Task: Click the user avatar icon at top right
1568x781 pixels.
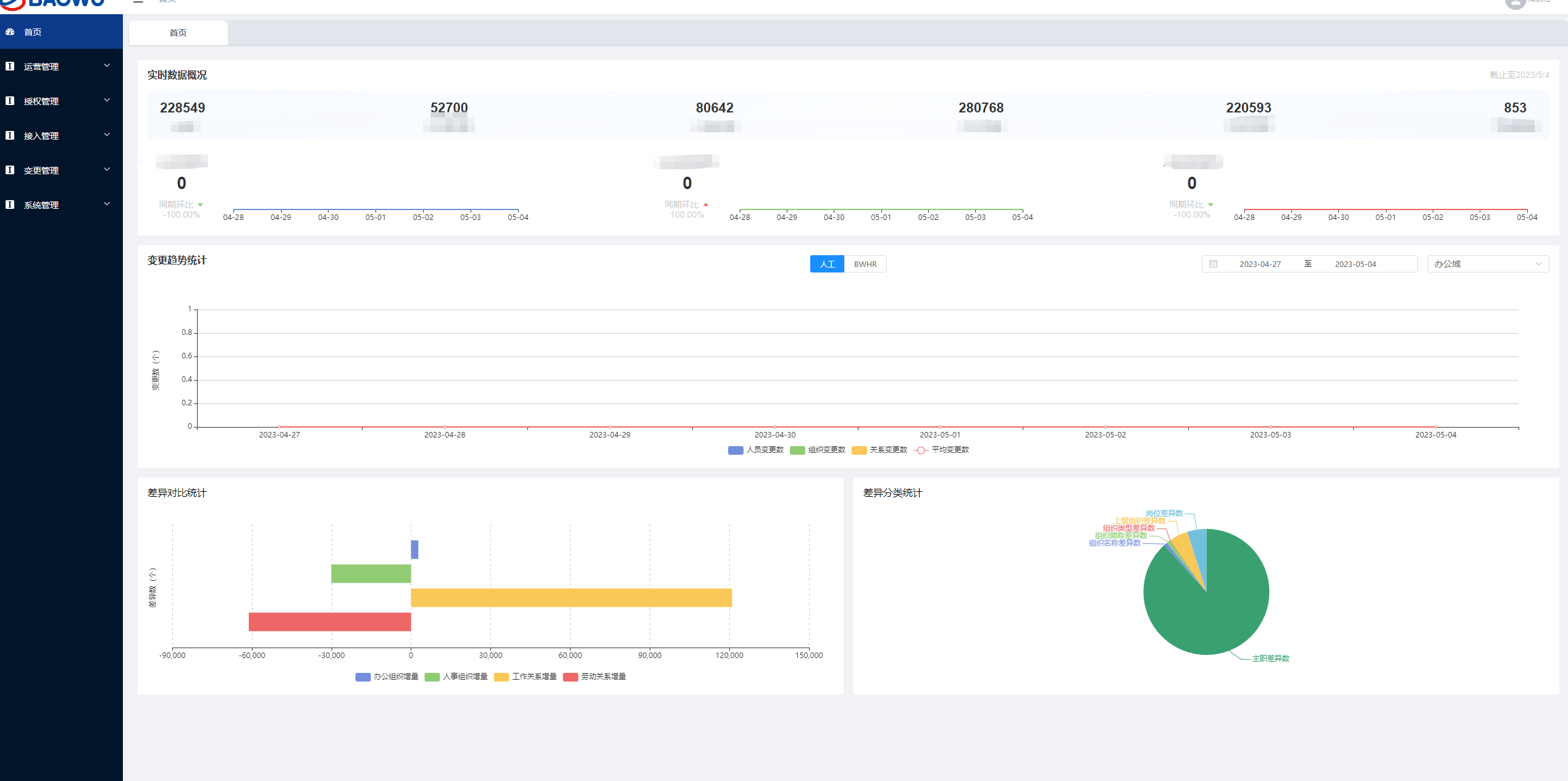Action: pyautogui.click(x=1515, y=3)
